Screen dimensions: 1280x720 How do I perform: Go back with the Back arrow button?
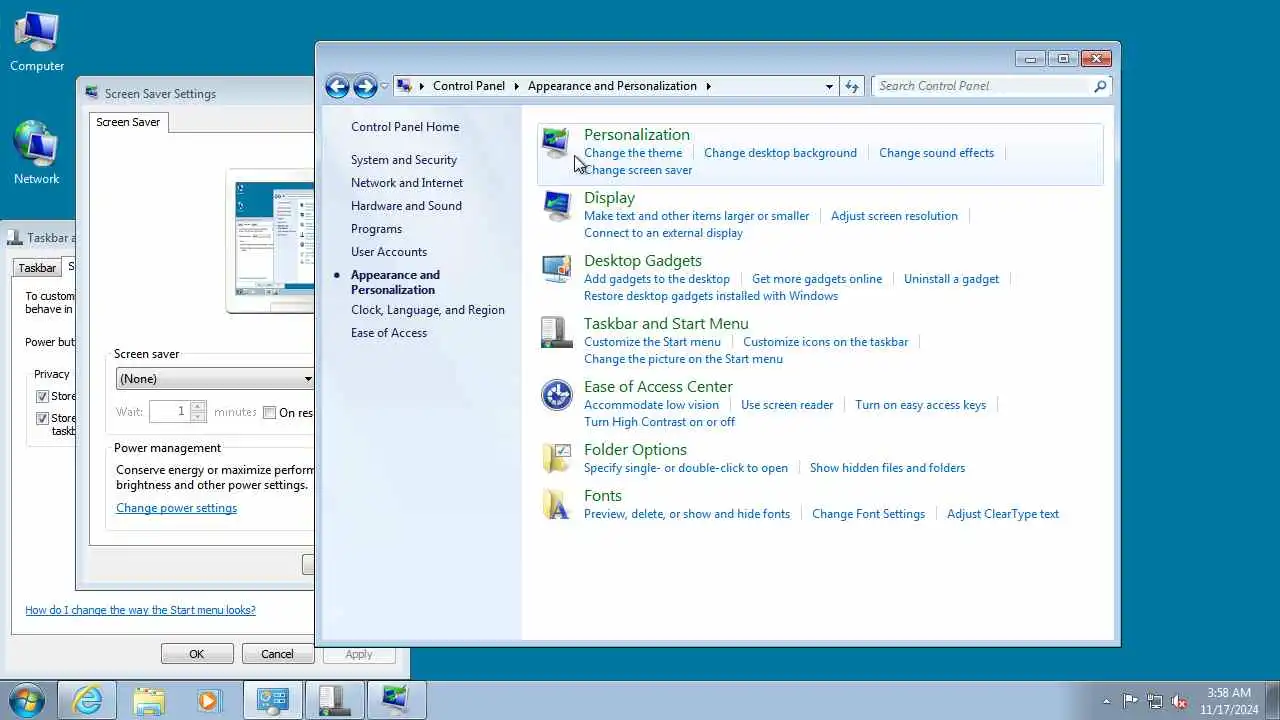point(338,86)
